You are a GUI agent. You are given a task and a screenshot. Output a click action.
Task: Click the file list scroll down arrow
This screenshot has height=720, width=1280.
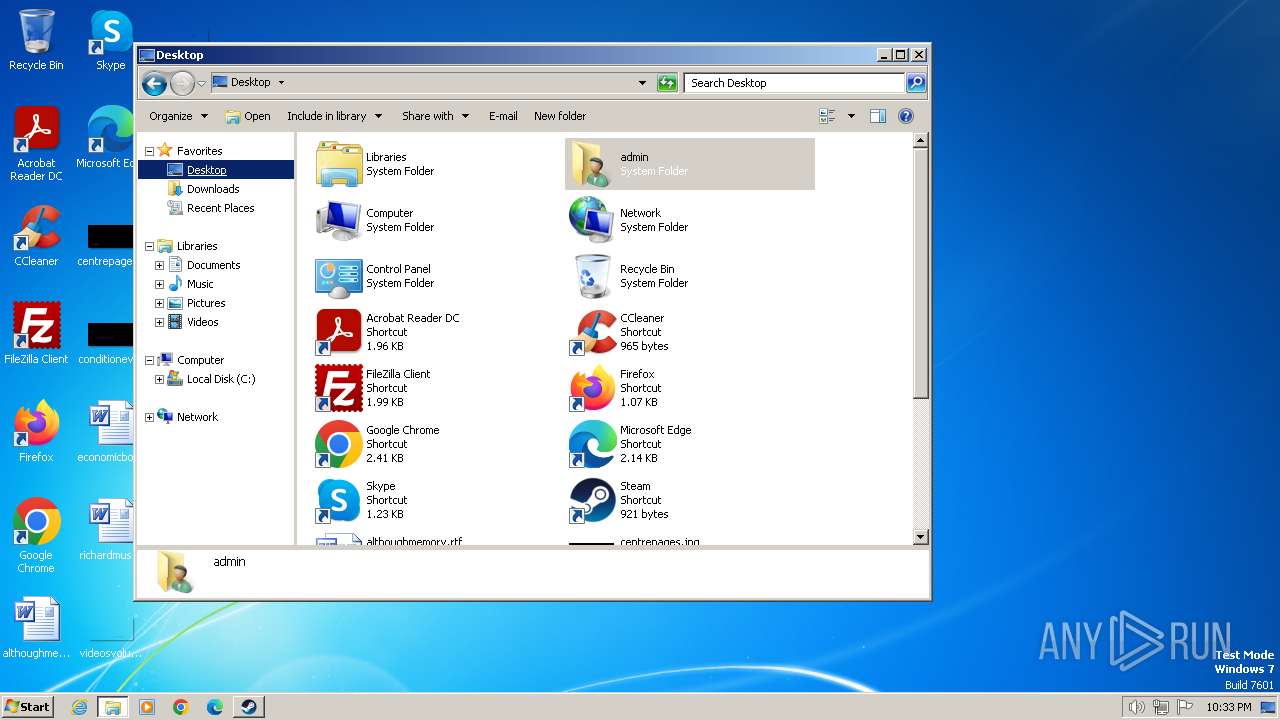921,537
